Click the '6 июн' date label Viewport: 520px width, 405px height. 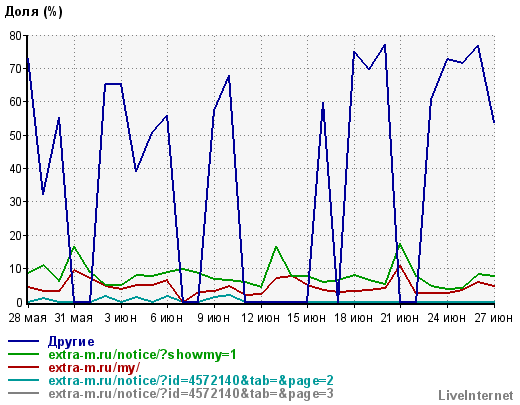click(167, 318)
